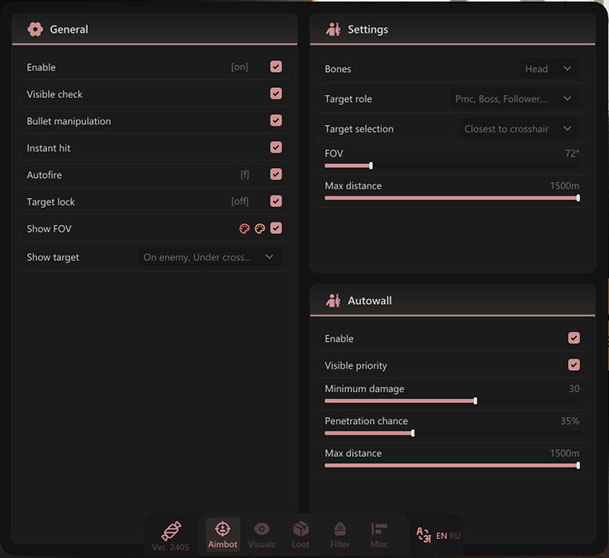Click the candy logo above Ver. 2405
609x558 pixels.
click(171, 529)
